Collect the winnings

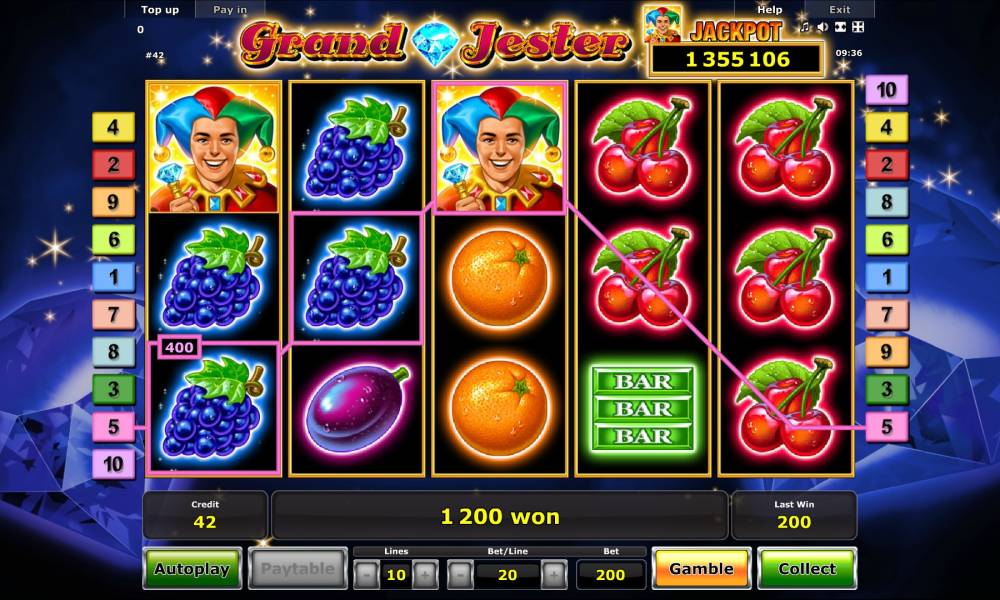[807, 568]
